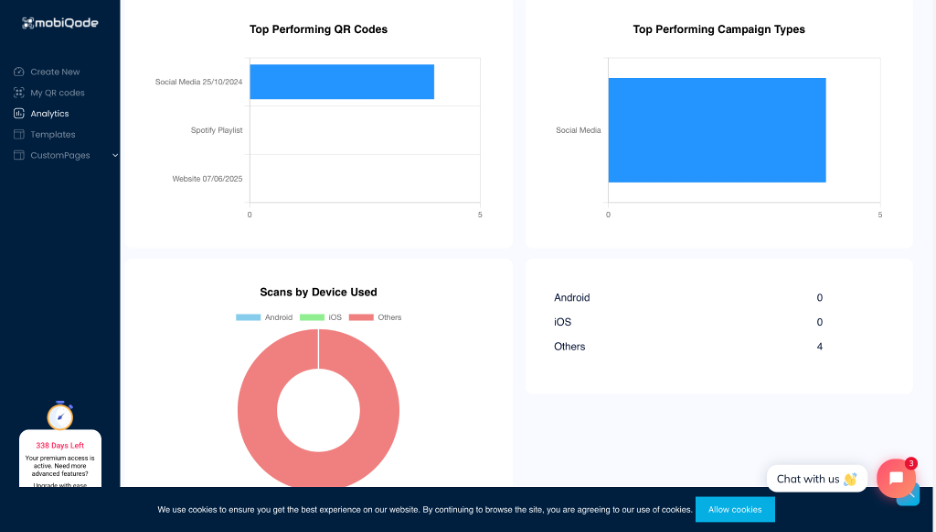The width and height of the screenshot is (936, 532).
Task: Click the CustomPages icon in sidebar
Action: [x=19, y=156]
